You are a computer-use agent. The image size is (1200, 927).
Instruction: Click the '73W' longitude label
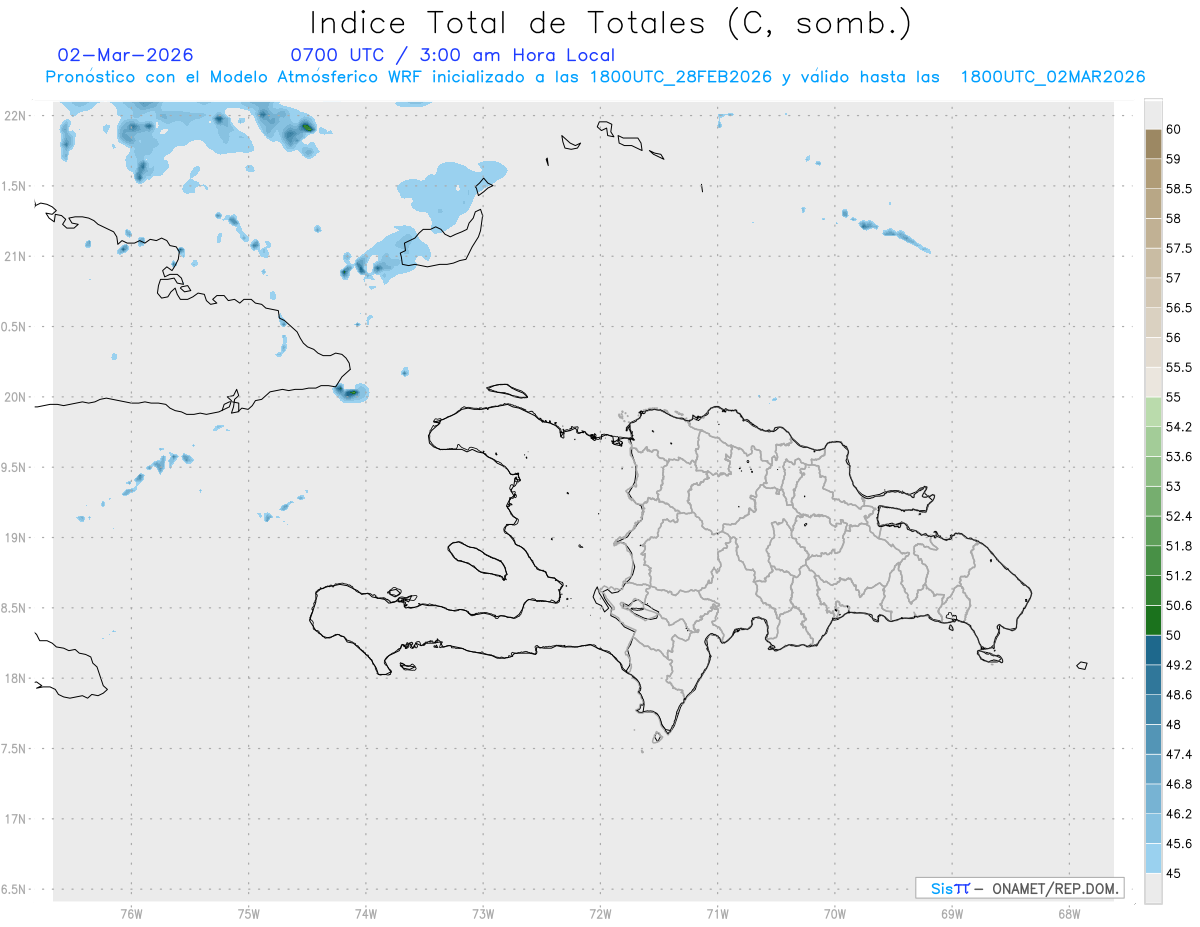(x=483, y=914)
